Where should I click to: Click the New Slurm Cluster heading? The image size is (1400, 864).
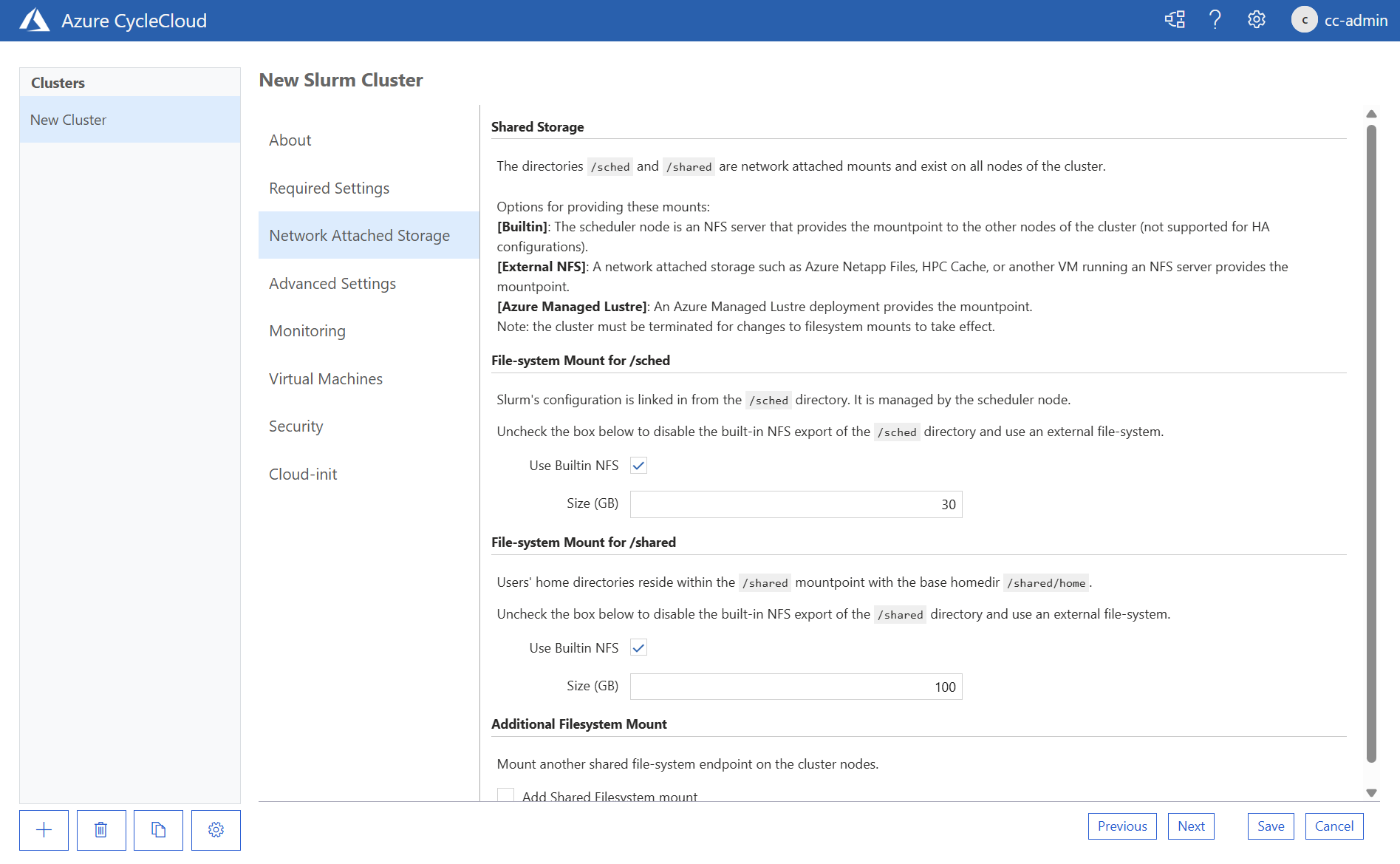341,80
